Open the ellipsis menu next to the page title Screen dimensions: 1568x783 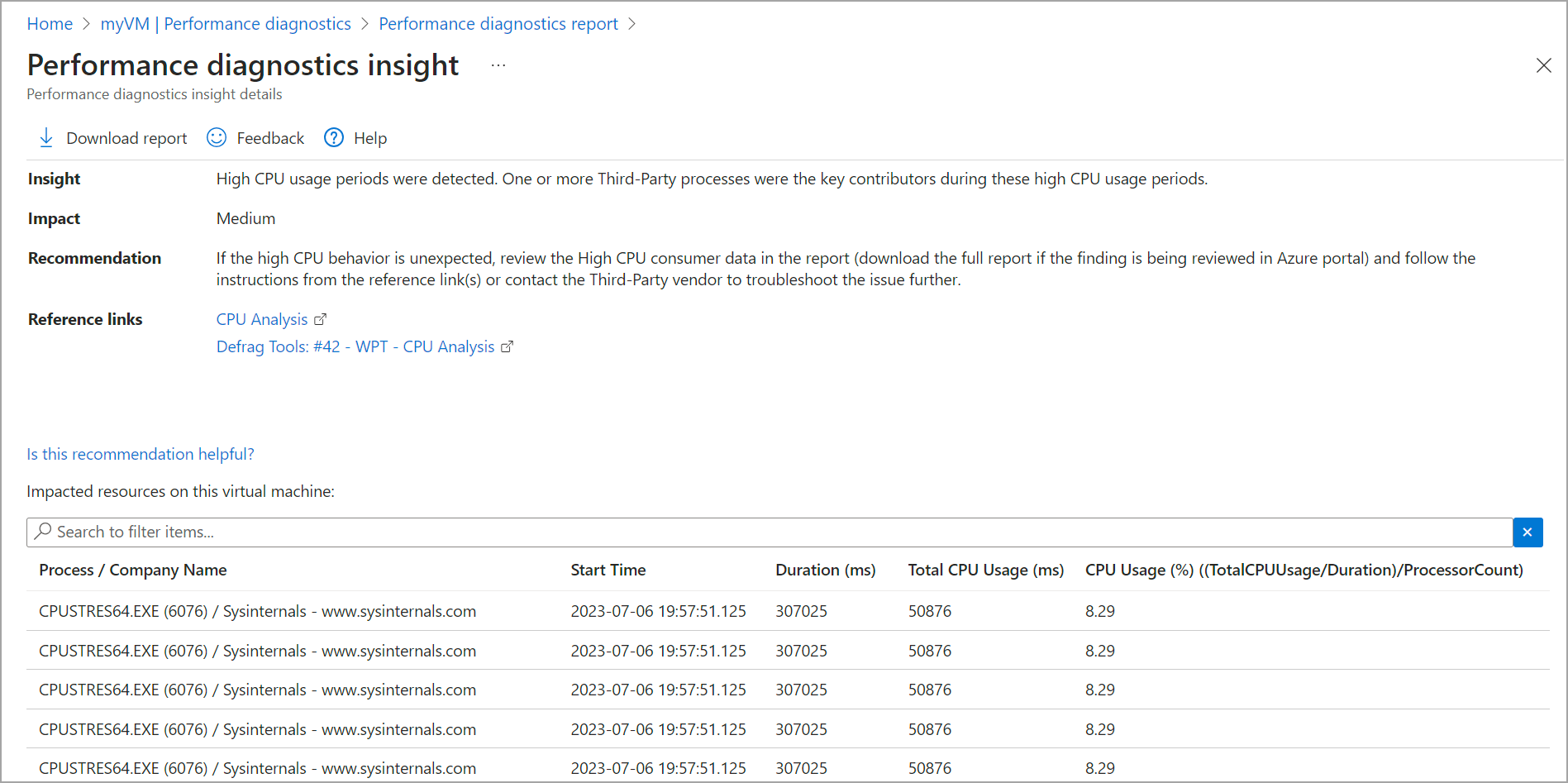click(498, 64)
